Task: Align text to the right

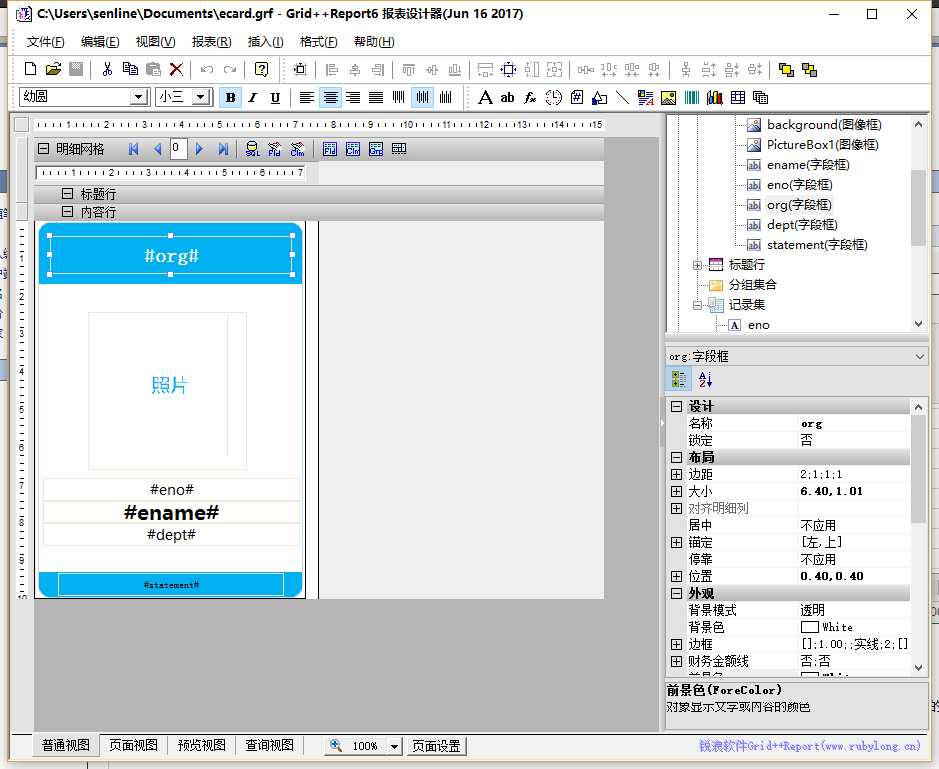Action: pyautogui.click(x=353, y=98)
